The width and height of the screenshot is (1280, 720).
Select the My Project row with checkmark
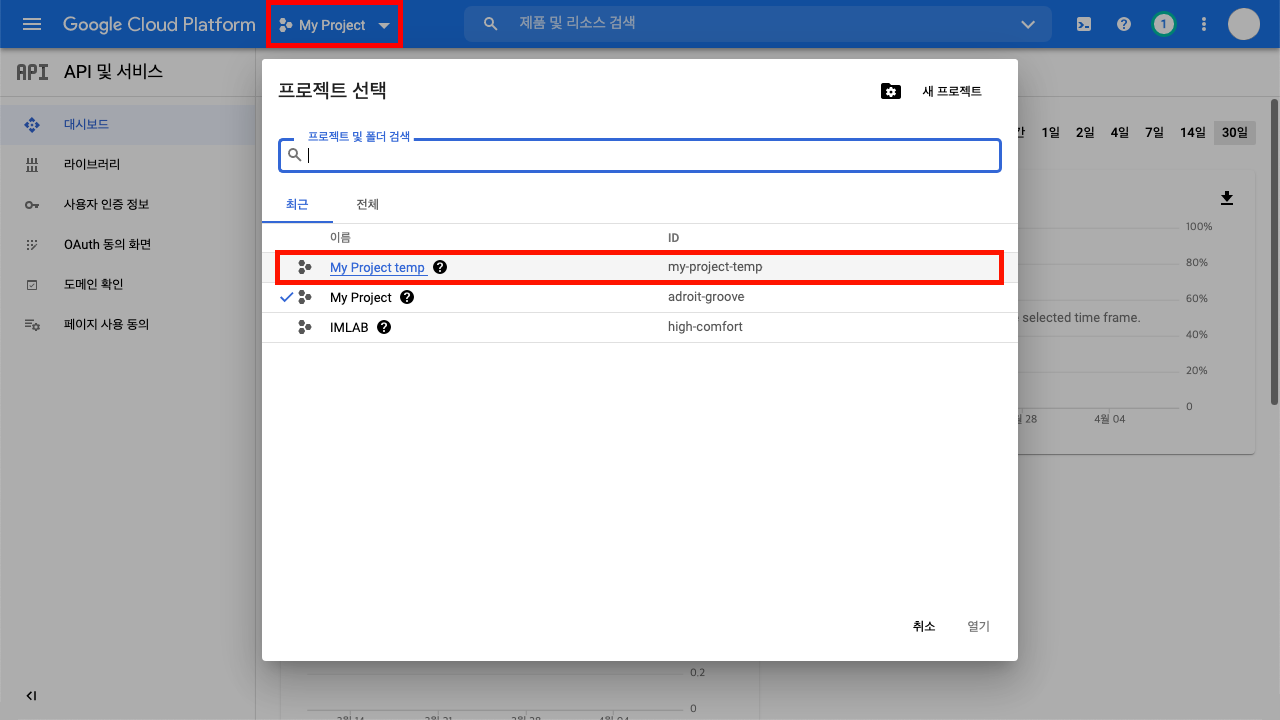(x=640, y=297)
